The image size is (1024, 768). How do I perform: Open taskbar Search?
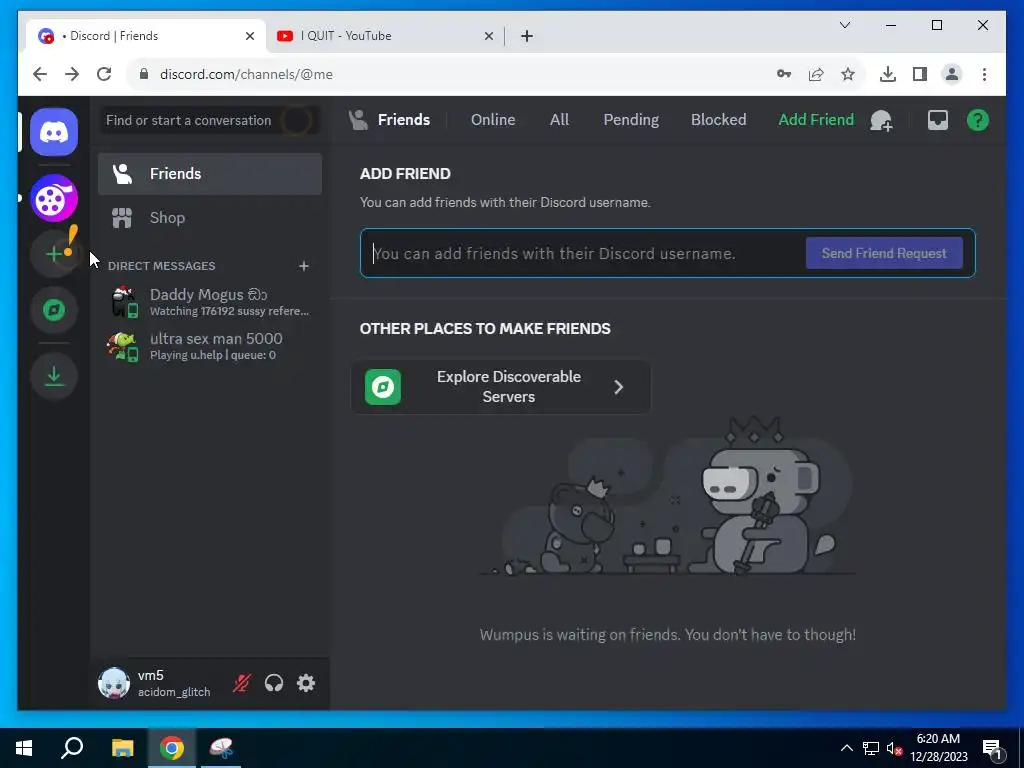tap(72, 748)
